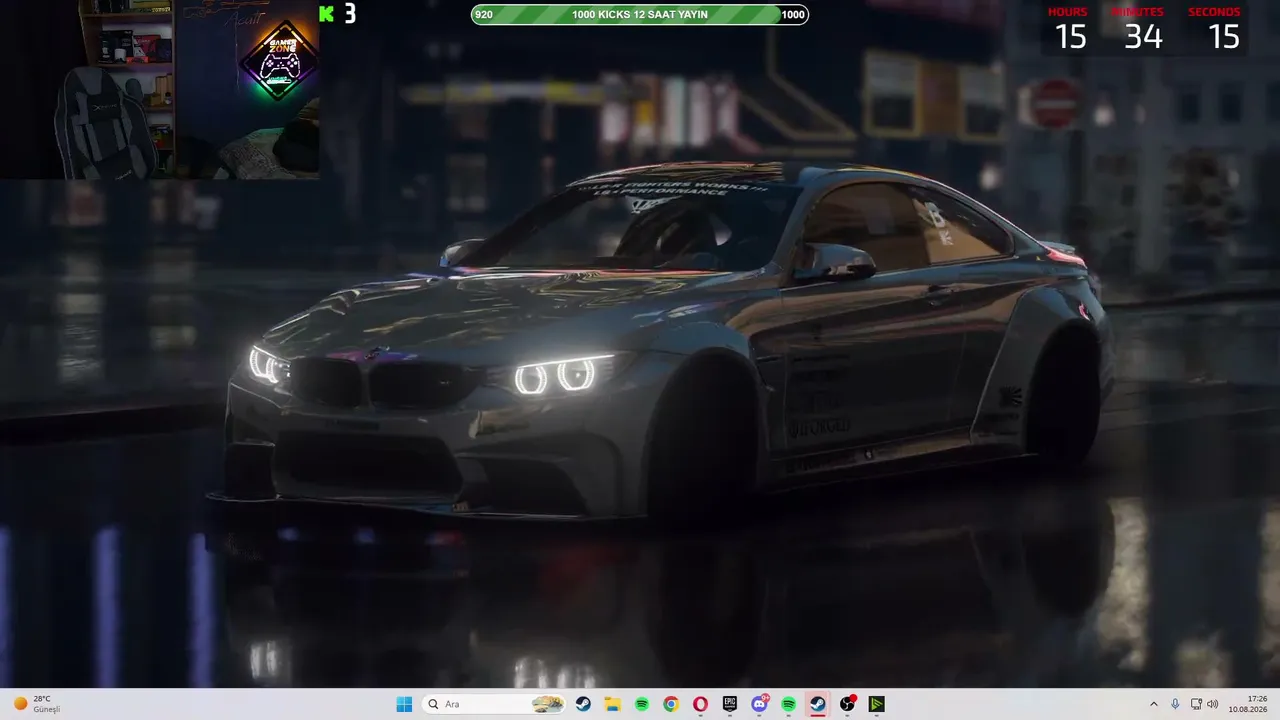This screenshot has height=720, width=1280.
Task: Open the Opera browser taskbar icon
Action: [x=700, y=704]
